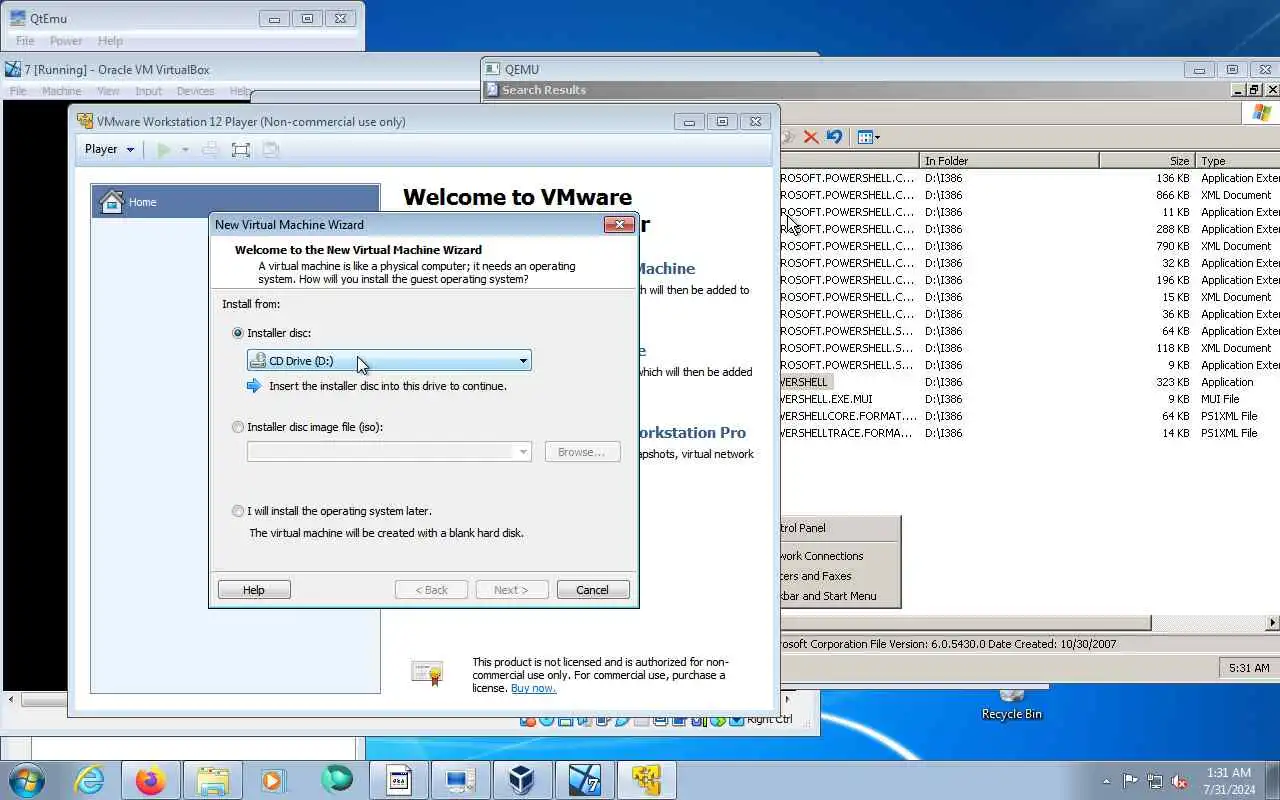The image size is (1280, 800).
Task: Launch Internet Explorer from taskbar
Action: [90, 780]
